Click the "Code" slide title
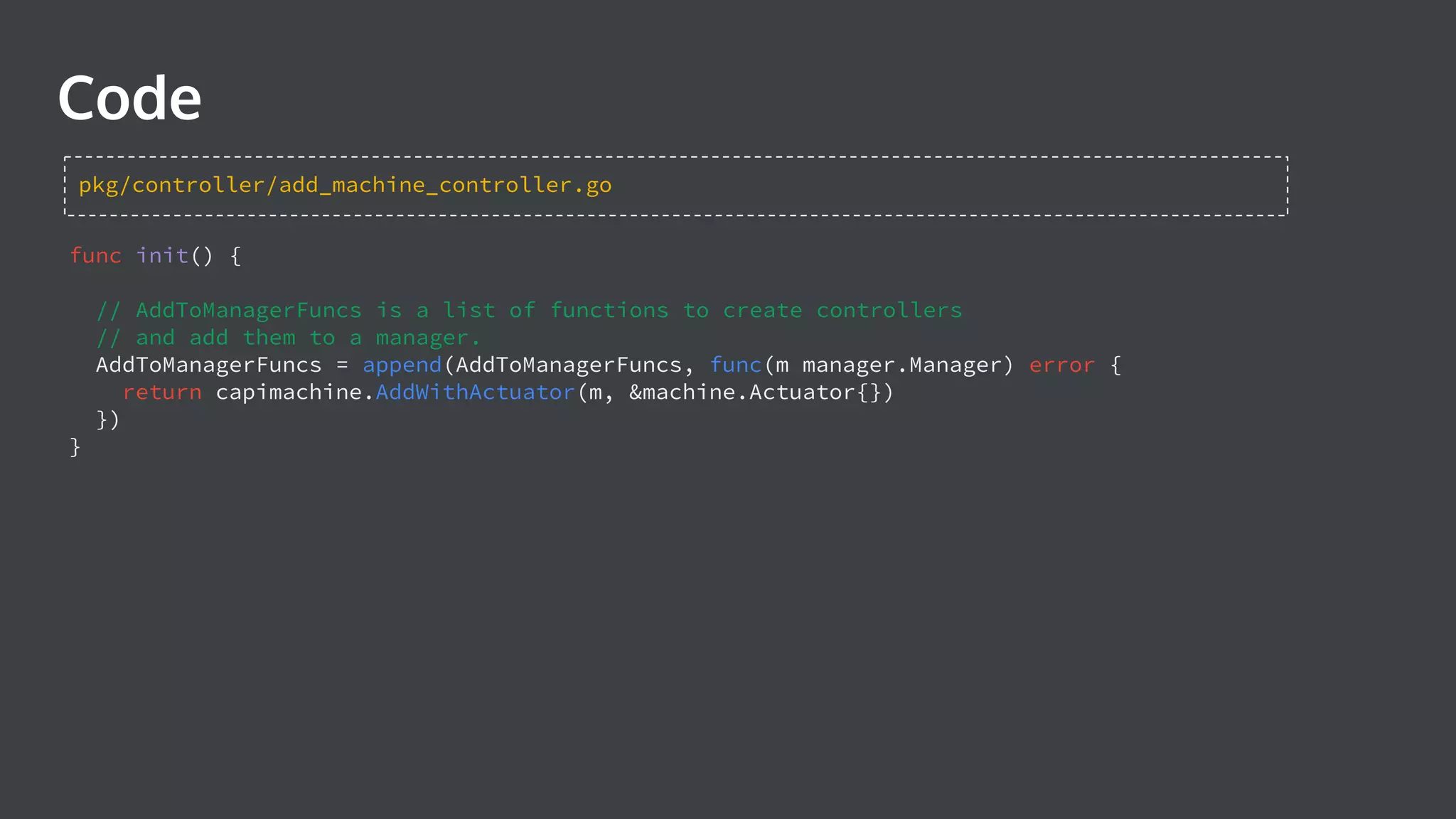 click(x=129, y=98)
